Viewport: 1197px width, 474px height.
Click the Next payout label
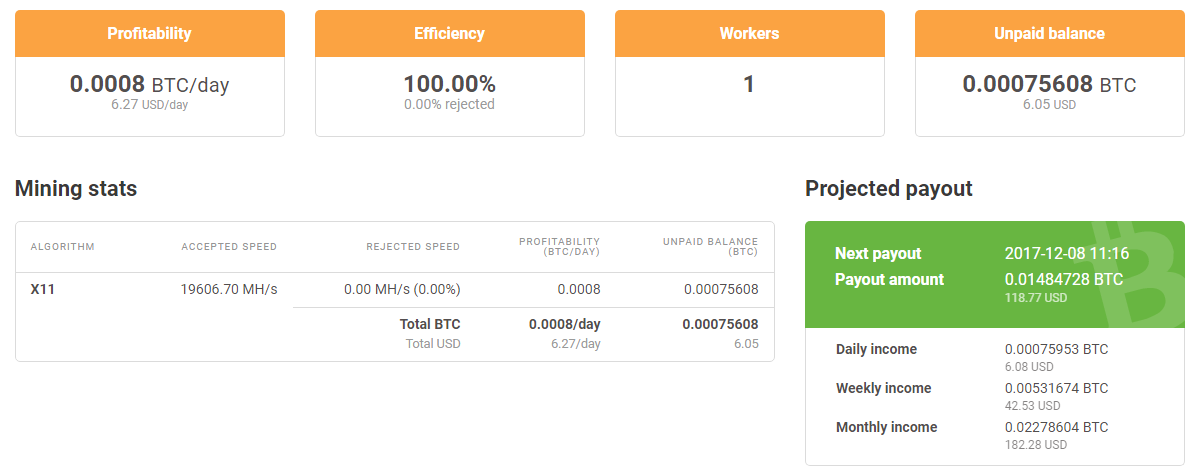pos(878,253)
